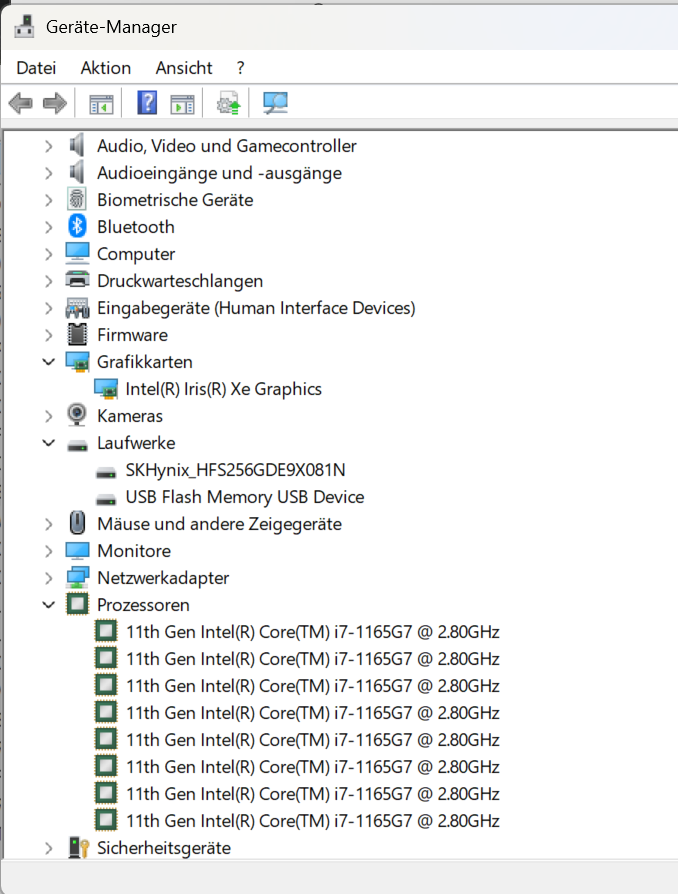Open the ? help menu
This screenshot has width=678, height=894.
241,68
